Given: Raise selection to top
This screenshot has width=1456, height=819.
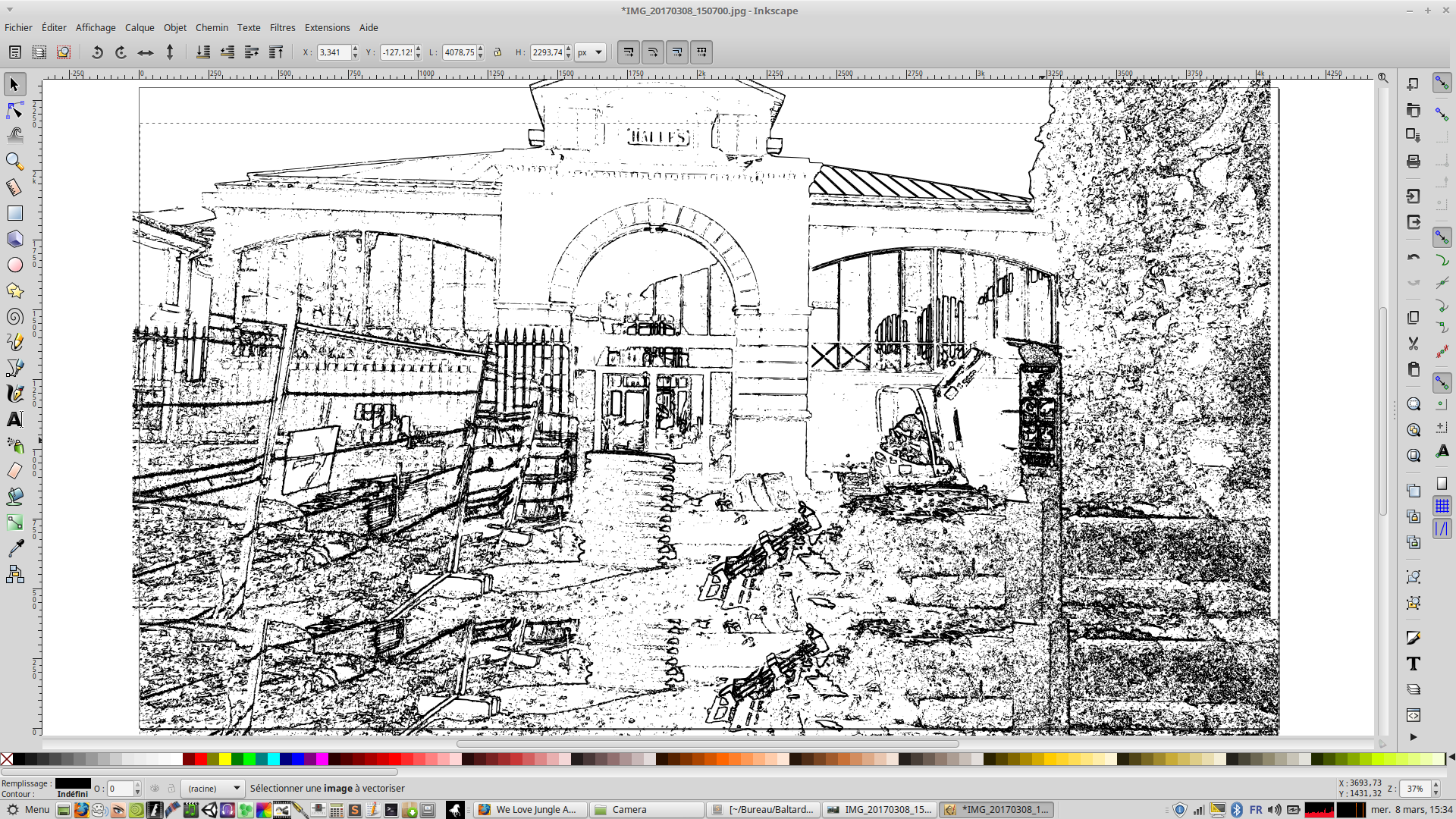Looking at the screenshot, I should [x=276, y=52].
